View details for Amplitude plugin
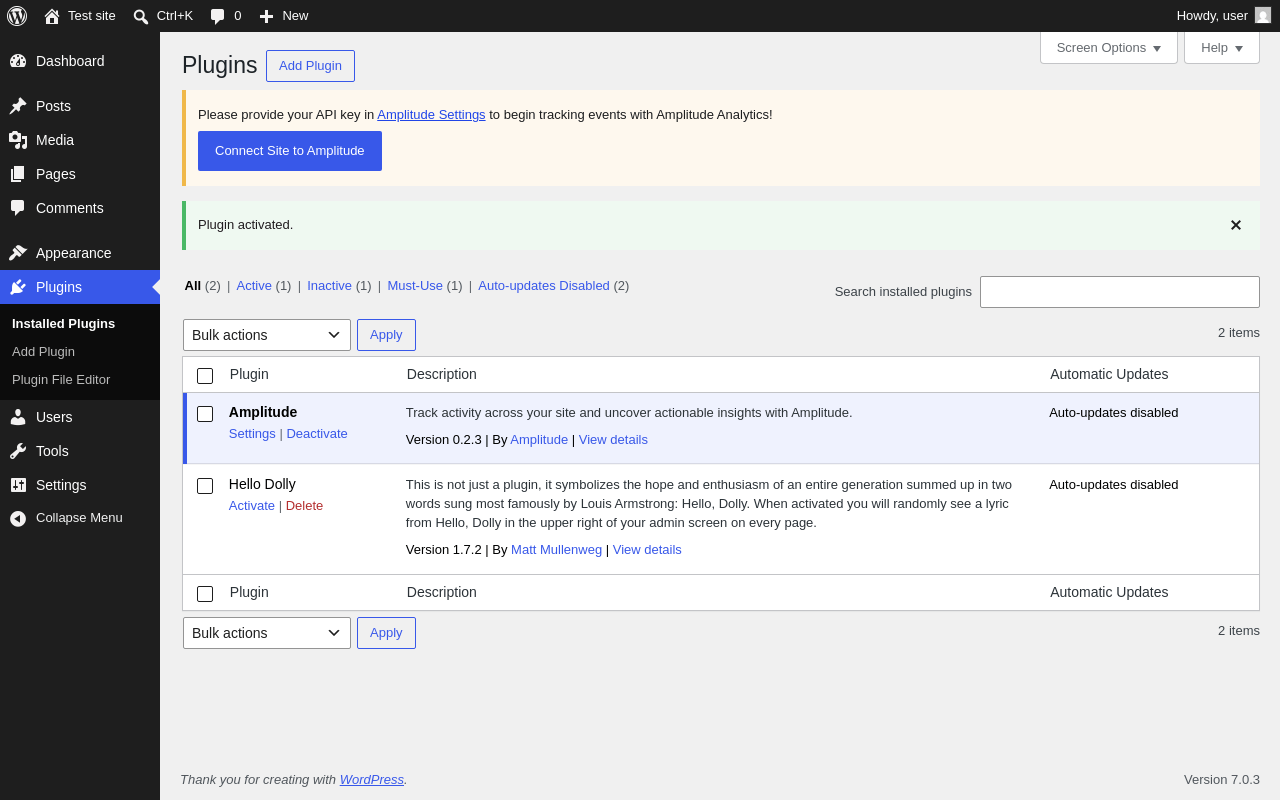 point(613,440)
